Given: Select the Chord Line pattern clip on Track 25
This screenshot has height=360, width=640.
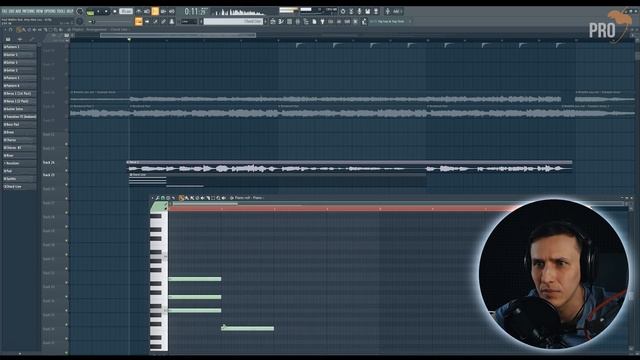Looking at the screenshot, I should 278,180.
